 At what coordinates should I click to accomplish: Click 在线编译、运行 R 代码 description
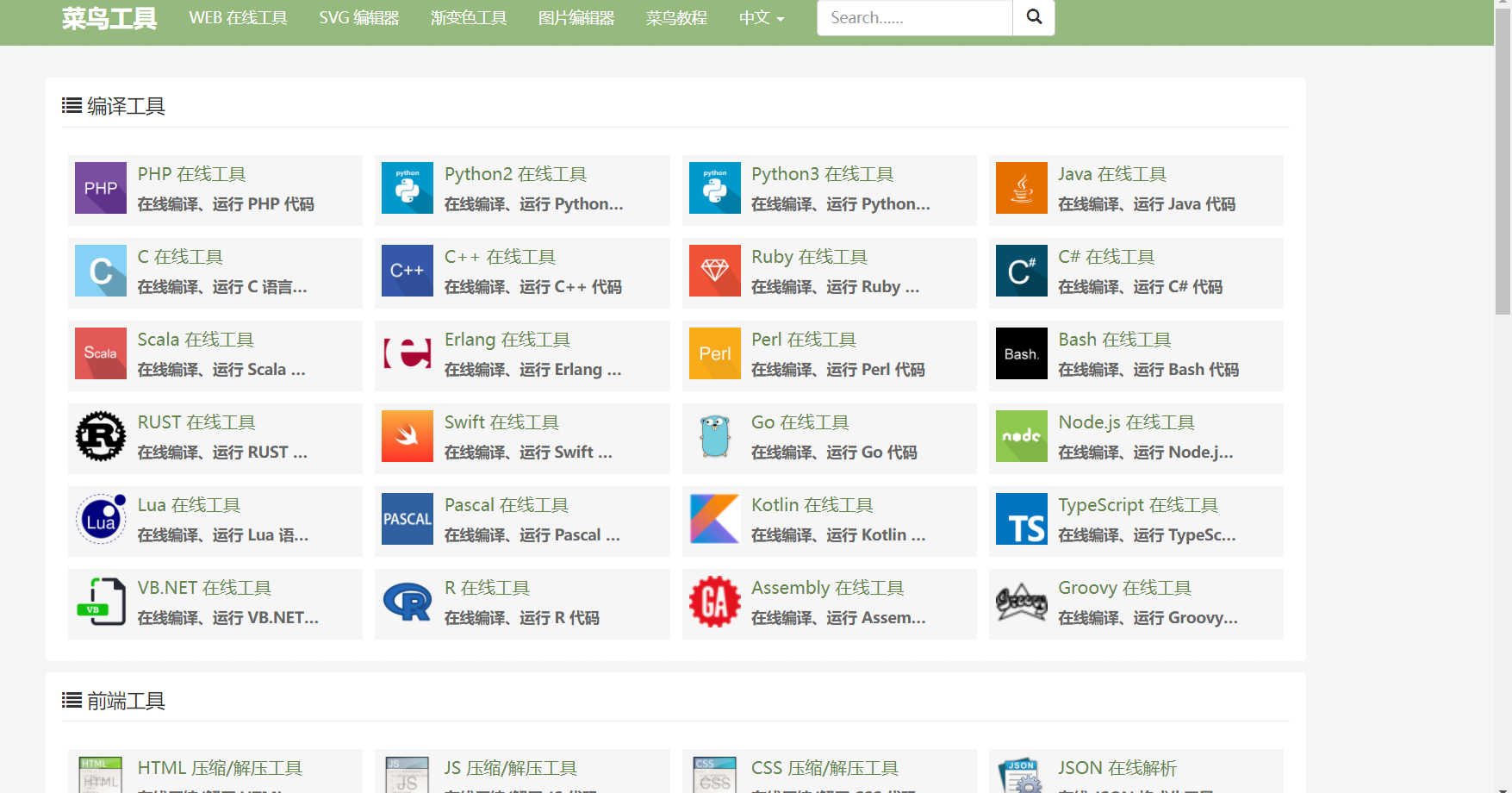click(x=522, y=618)
